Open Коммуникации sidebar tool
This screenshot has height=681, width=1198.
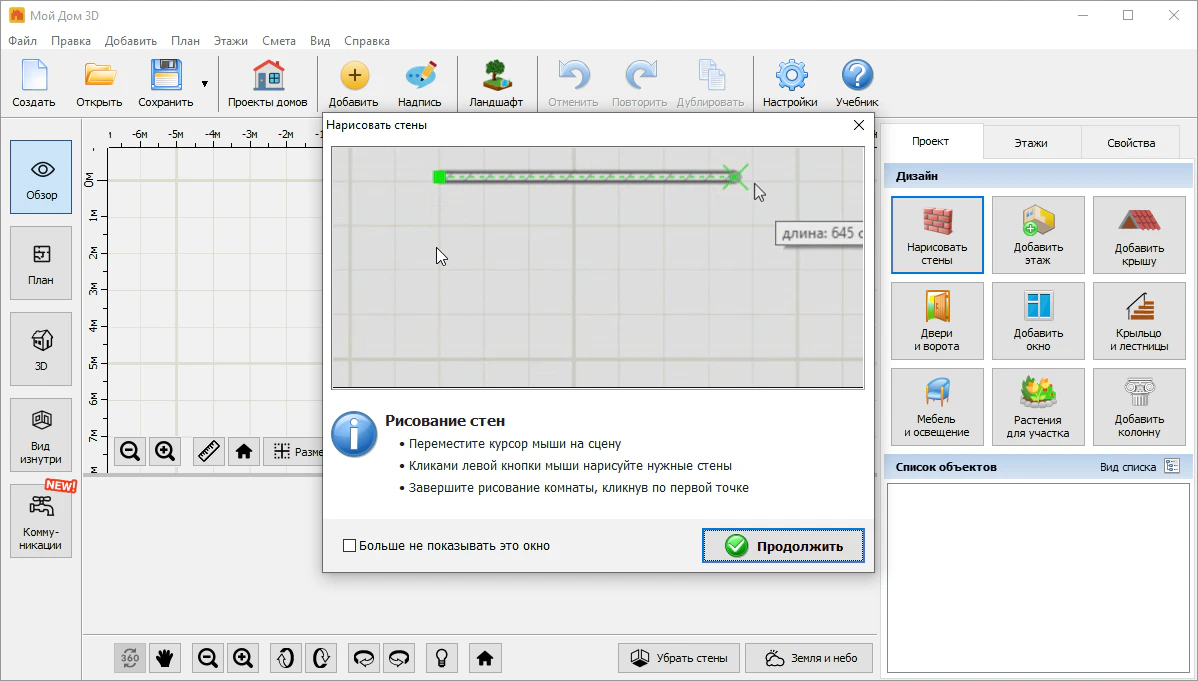(41, 521)
